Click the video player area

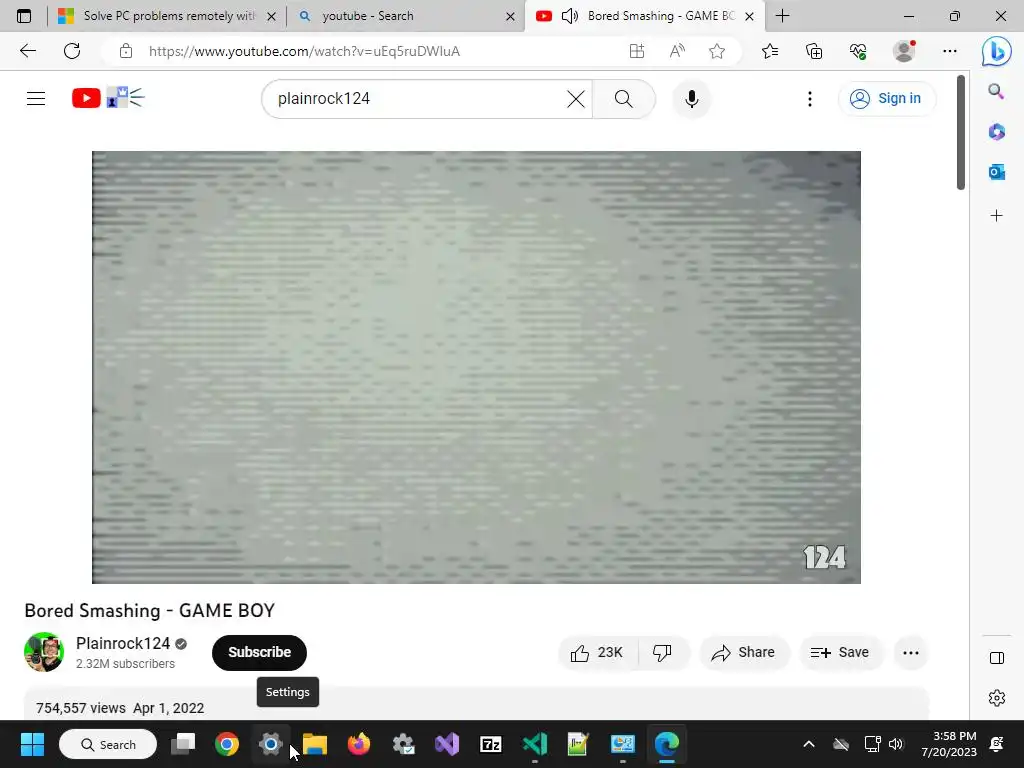476,367
